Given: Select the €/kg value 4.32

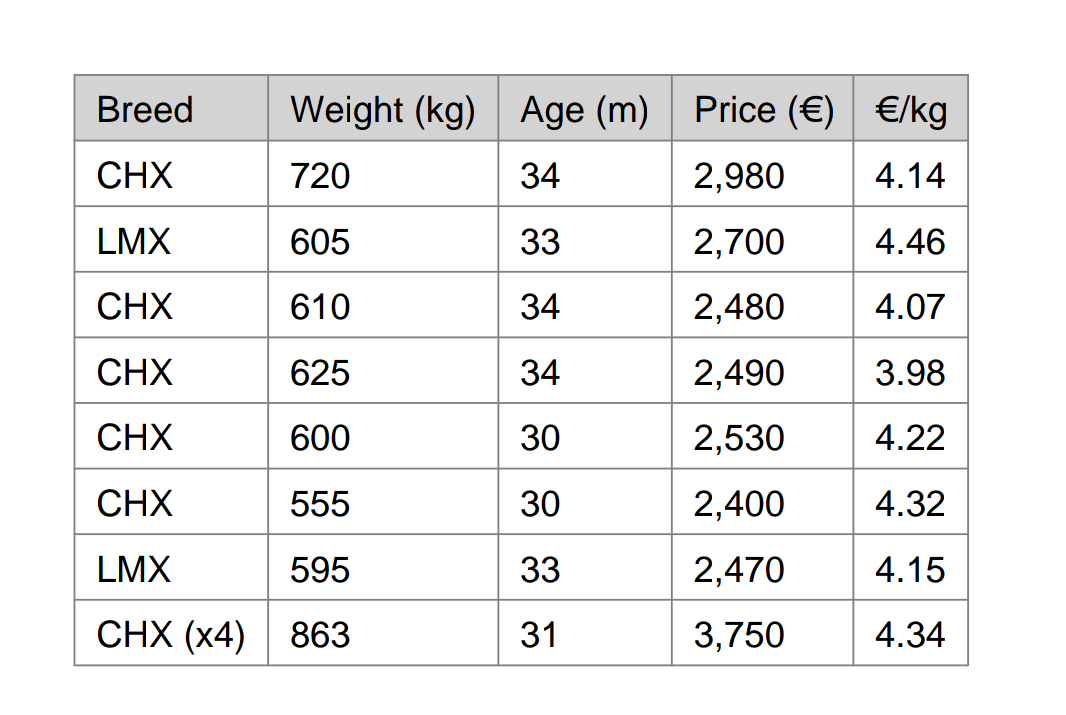Looking at the screenshot, I should 910,502.
